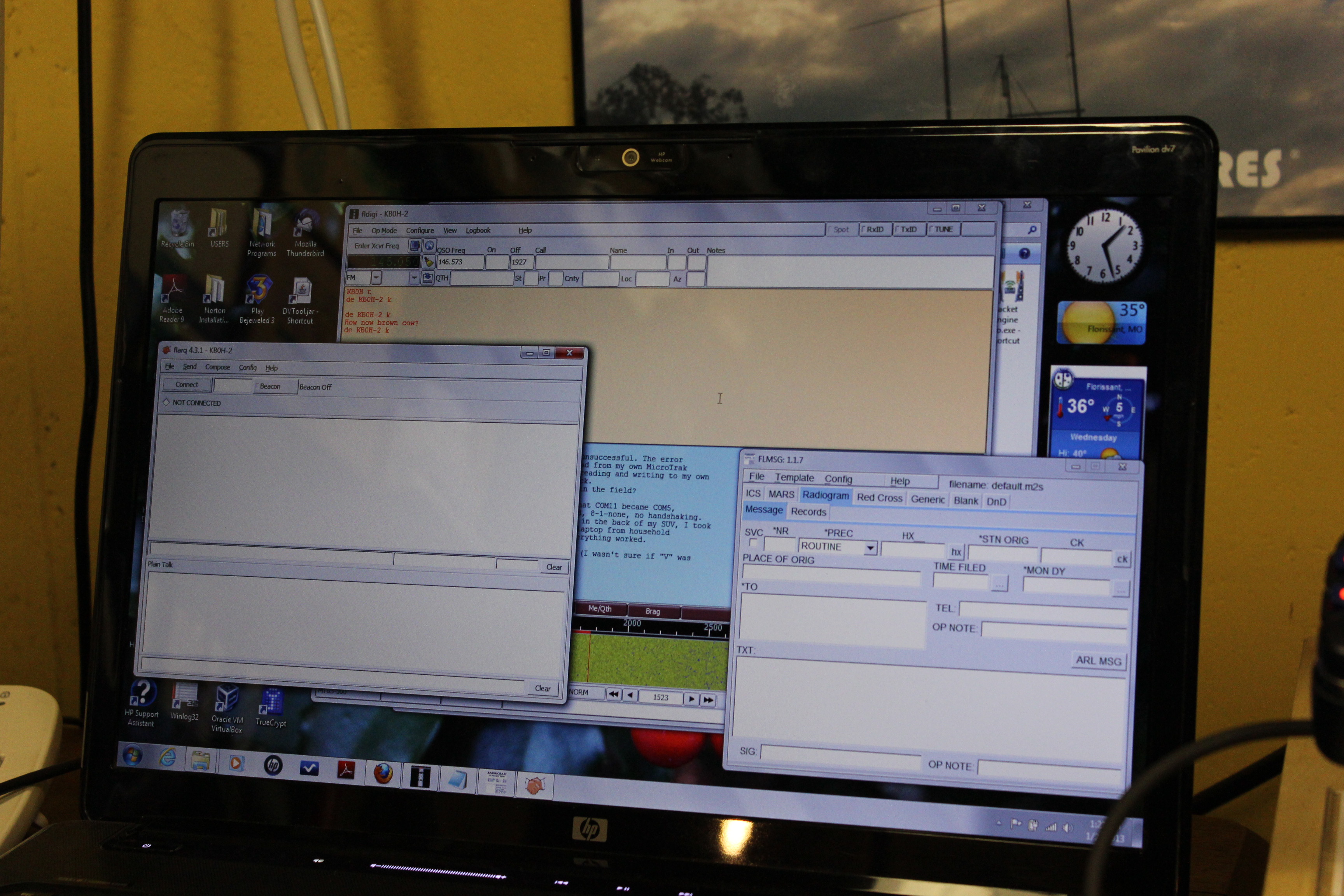This screenshot has width=1344, height=896.
Task: Click the Connect button in flarq
Action: pyautogui.click(x=187, y=385)
